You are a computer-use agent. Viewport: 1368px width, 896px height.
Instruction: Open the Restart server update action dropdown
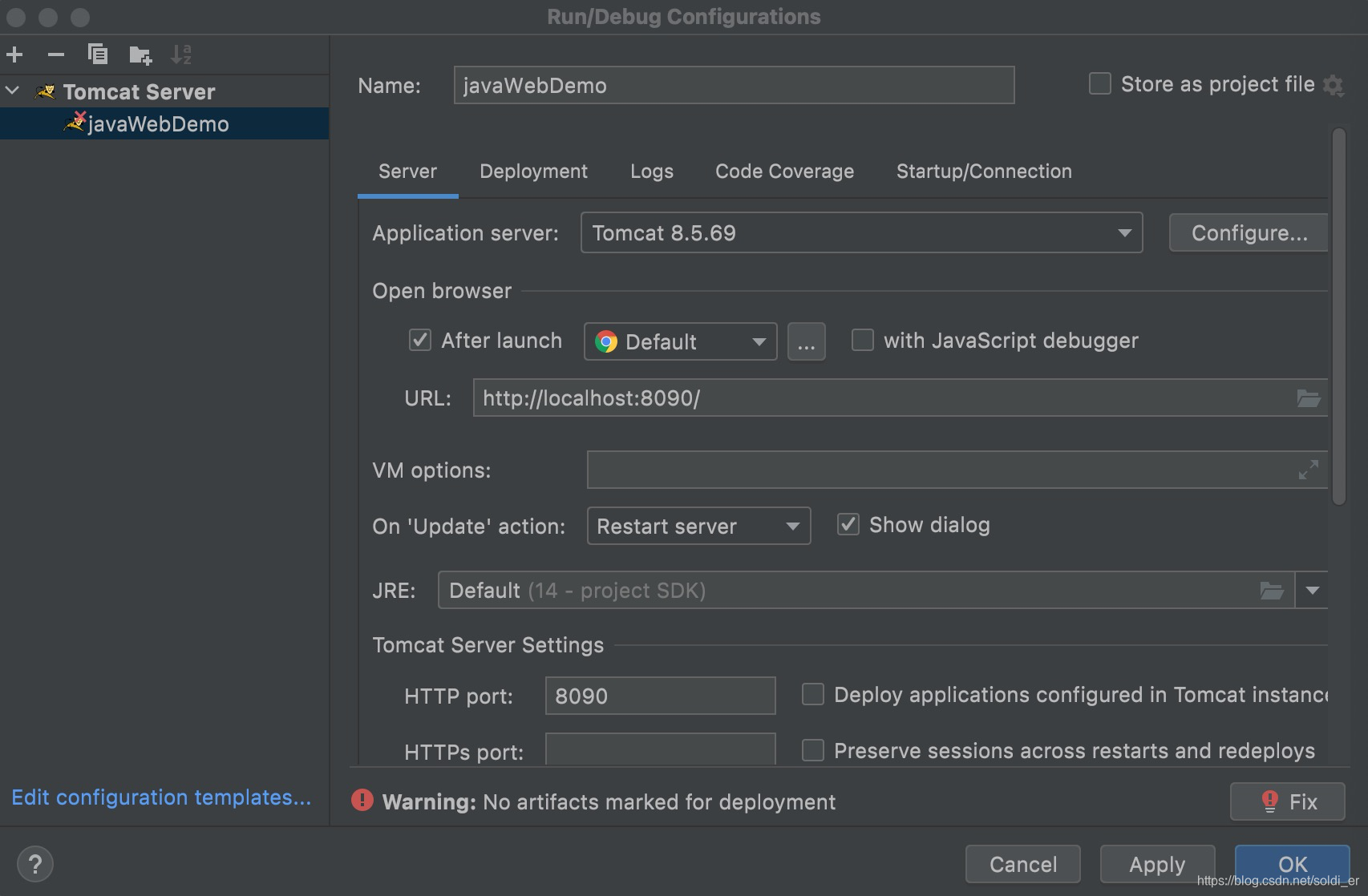point(698,526)
